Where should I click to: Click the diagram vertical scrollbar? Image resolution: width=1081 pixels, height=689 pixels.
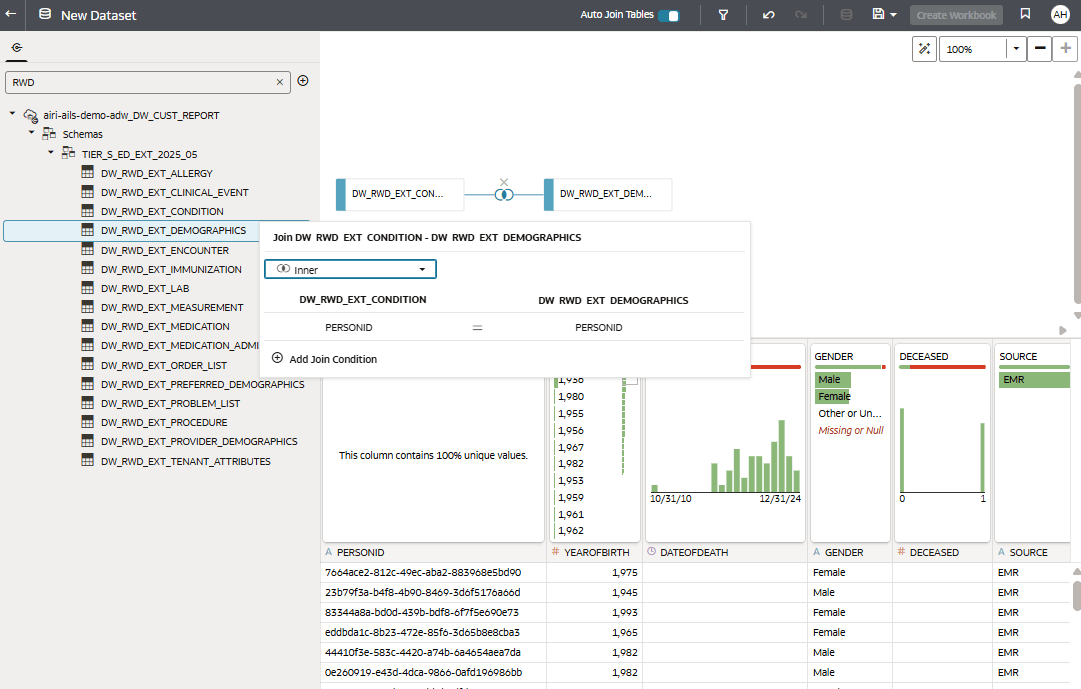coord(1077,193)
